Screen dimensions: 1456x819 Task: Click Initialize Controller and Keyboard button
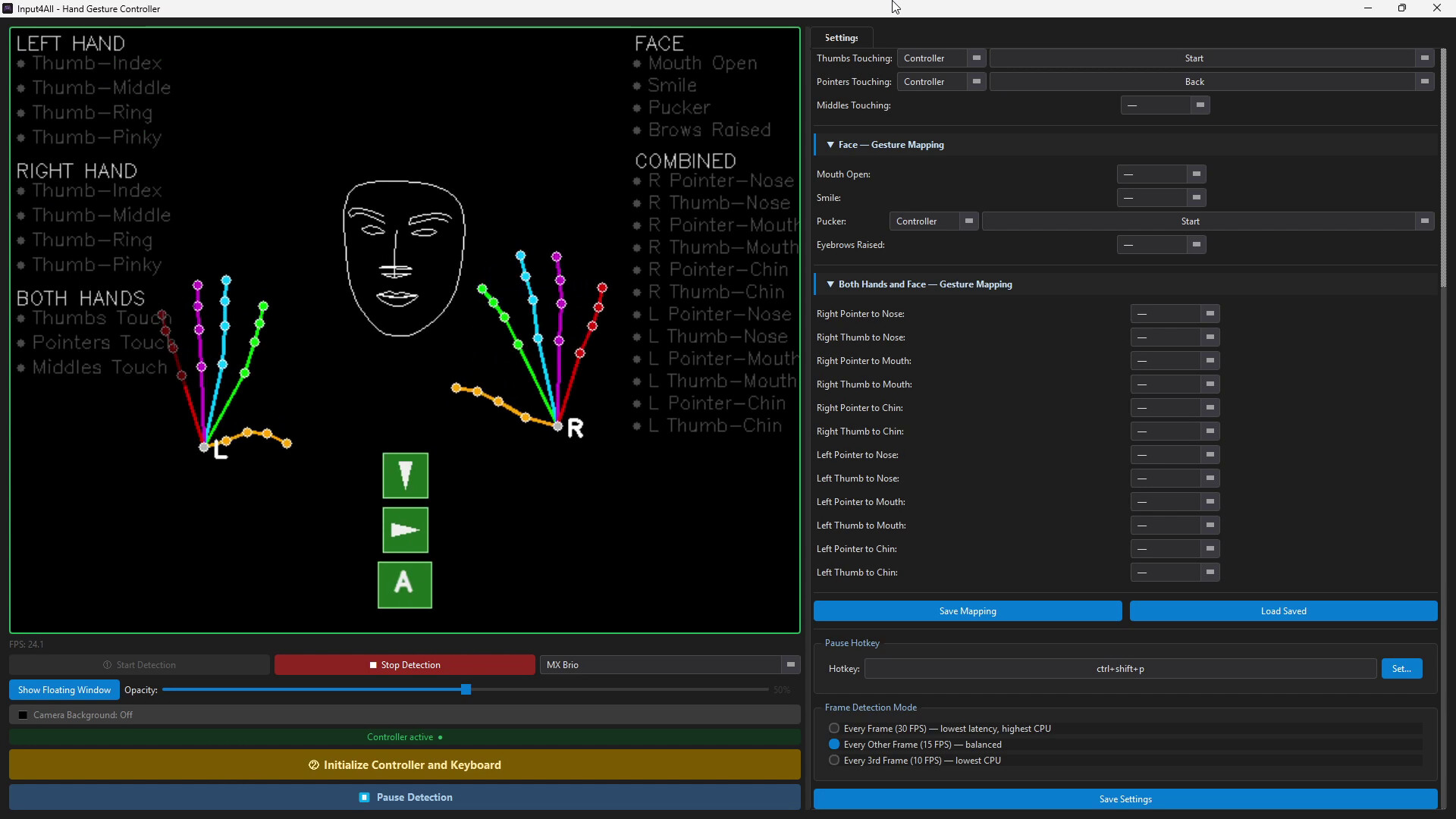point(404,765)
